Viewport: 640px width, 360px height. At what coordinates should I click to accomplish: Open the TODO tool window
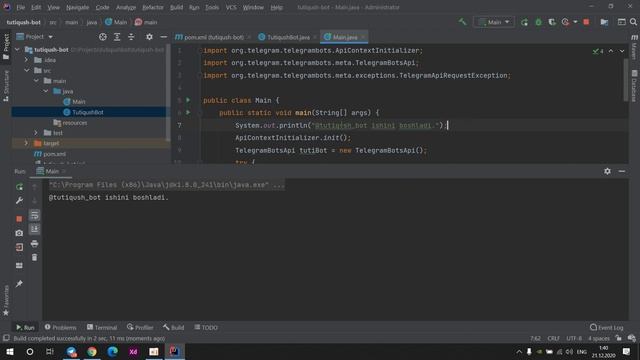point(206,327)
